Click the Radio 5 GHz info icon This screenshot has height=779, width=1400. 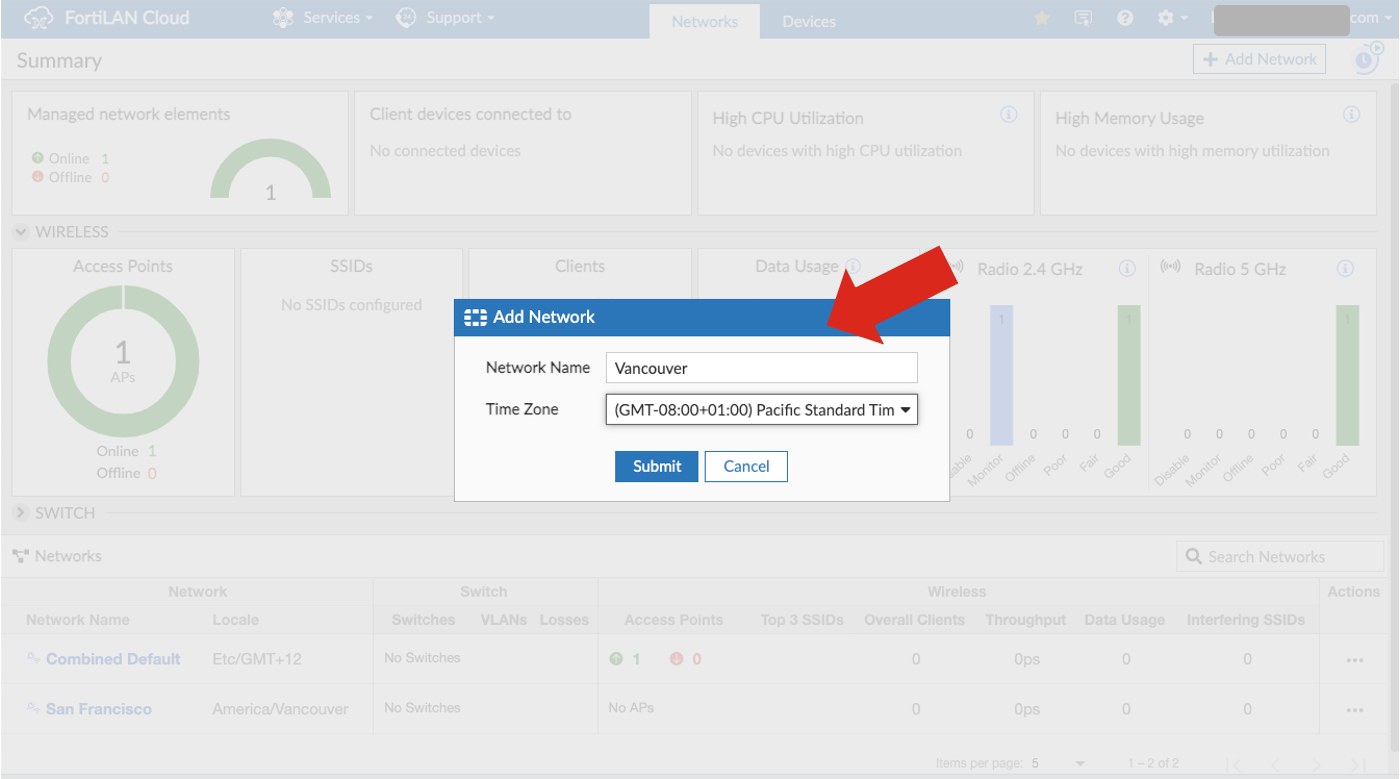tap(1347, 268)
